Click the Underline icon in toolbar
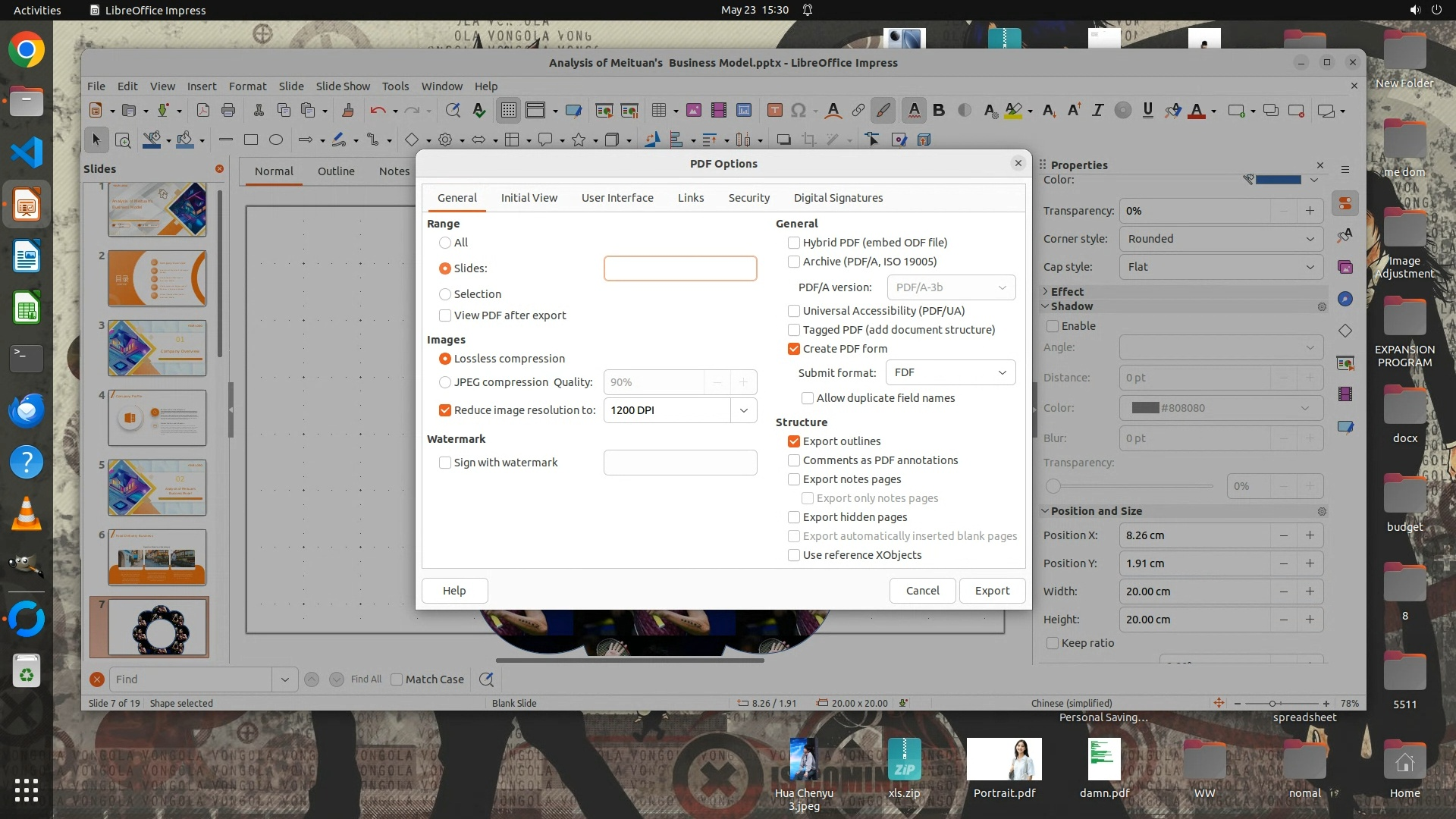Viewport: 1456px width, 819px height. [x=1147, y=111]
